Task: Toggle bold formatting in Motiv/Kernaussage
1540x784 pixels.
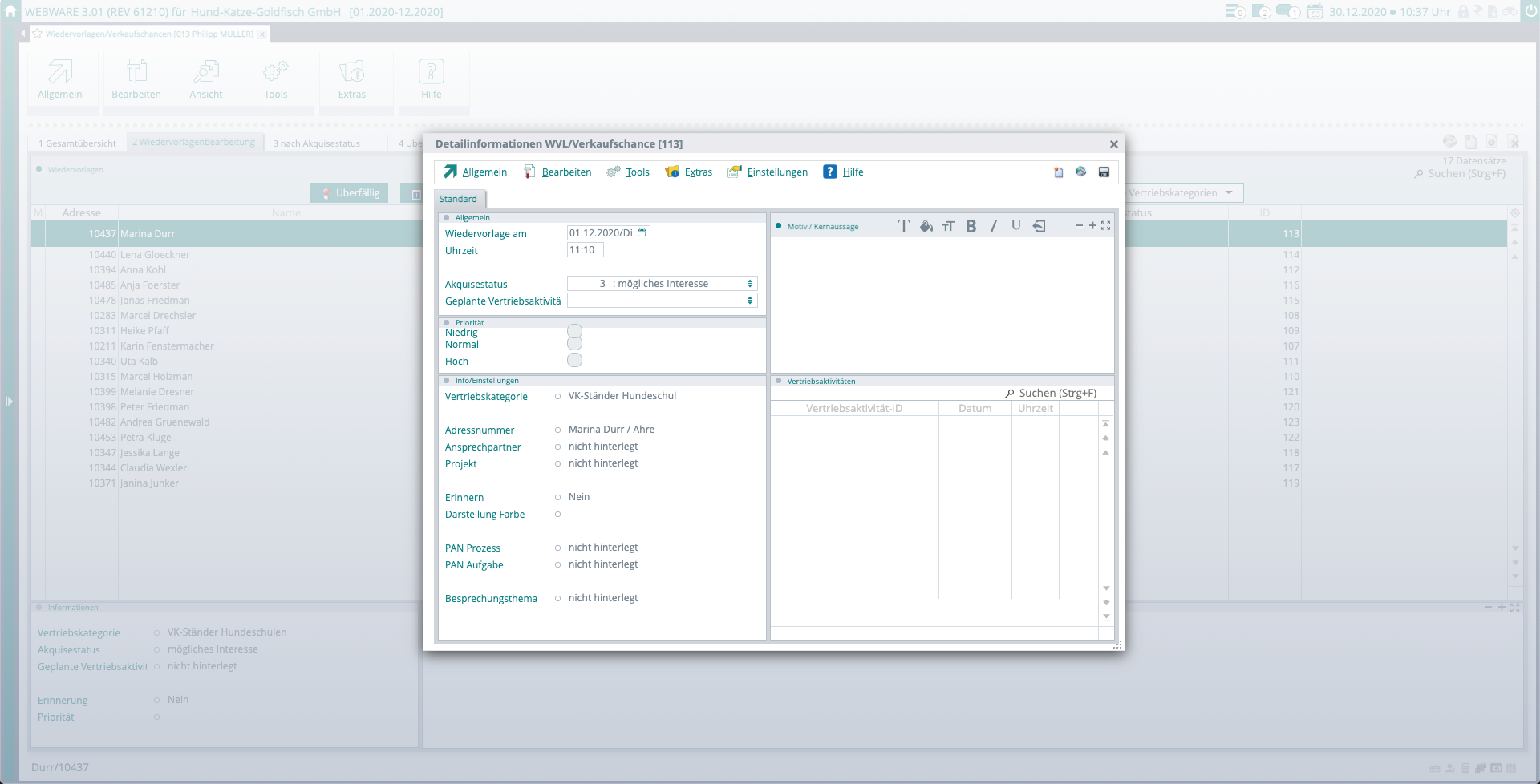Action: point(971,227)
